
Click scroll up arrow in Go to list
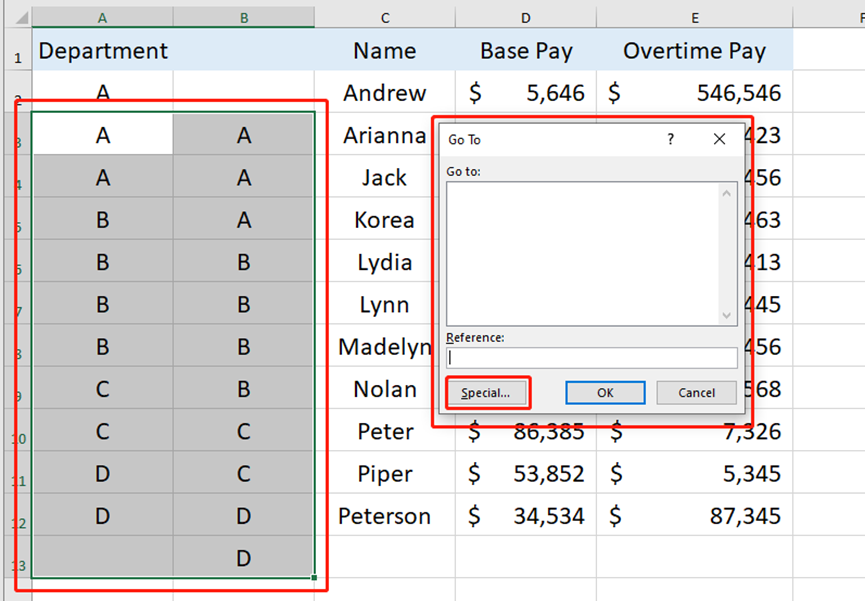pos(727,193)
